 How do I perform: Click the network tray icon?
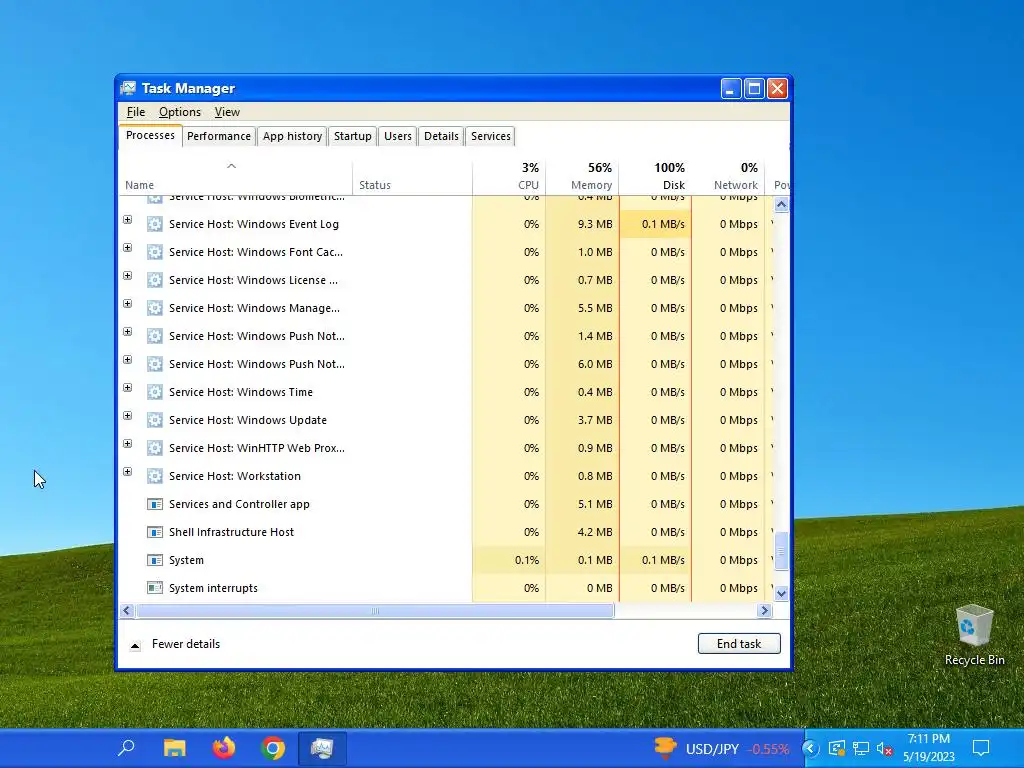(x=861, y=748)
